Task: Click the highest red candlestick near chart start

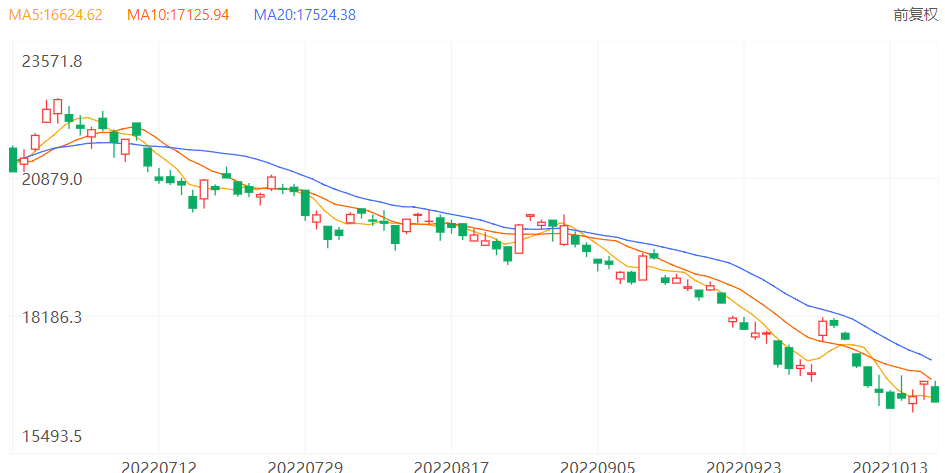Action: (x=58, y=107)
